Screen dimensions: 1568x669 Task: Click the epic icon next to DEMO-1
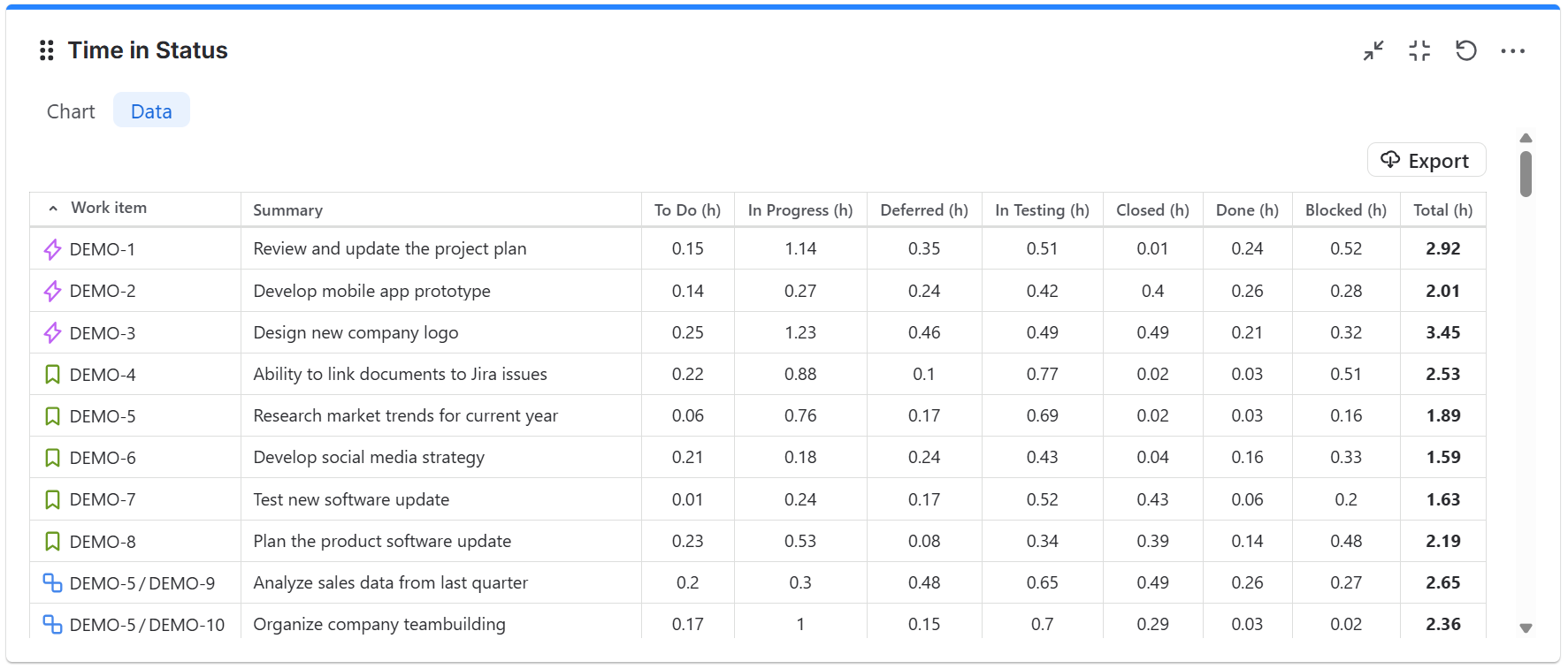tap(52, 249)
